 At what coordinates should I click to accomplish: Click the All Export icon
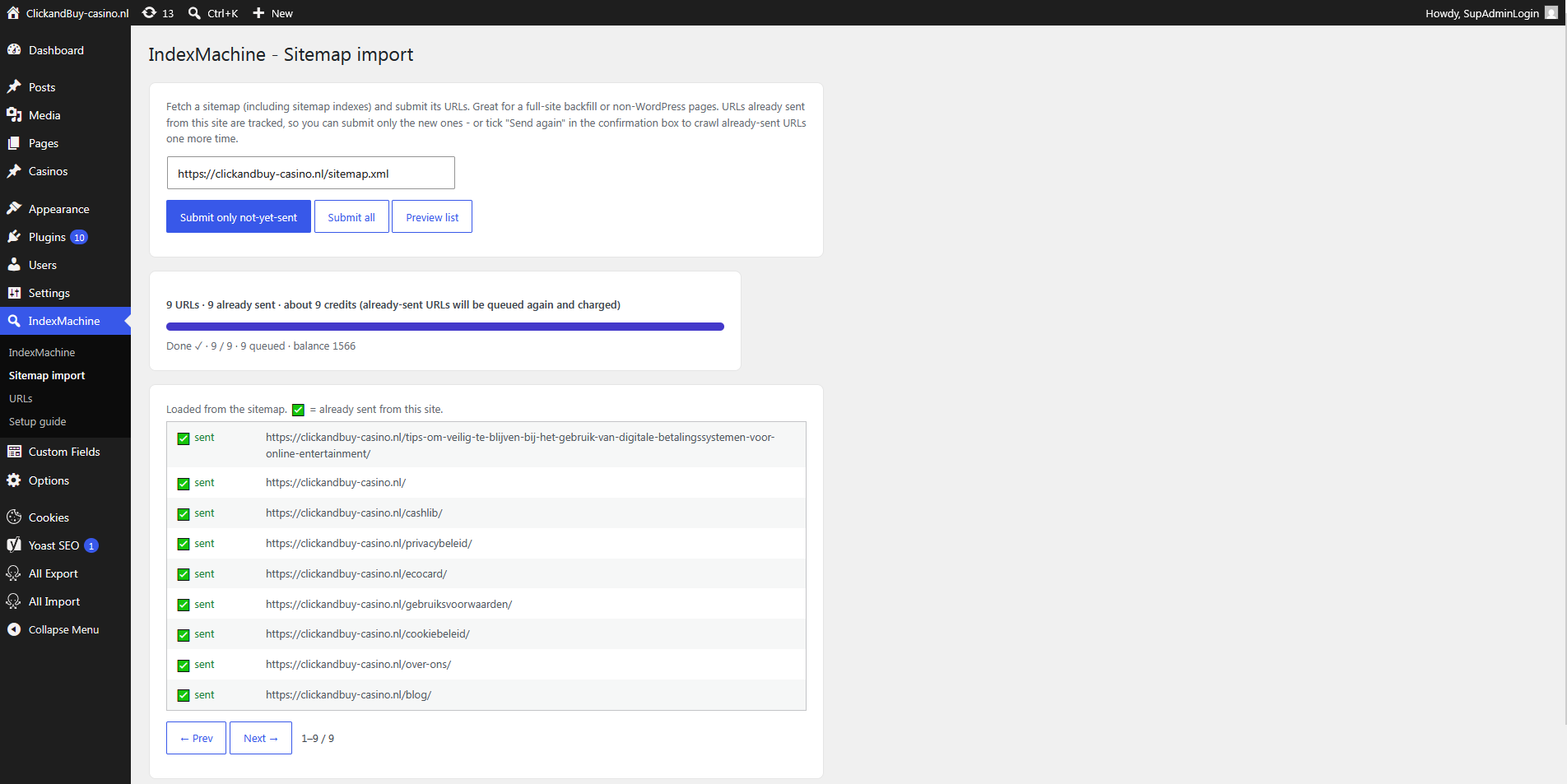(14, 573)
